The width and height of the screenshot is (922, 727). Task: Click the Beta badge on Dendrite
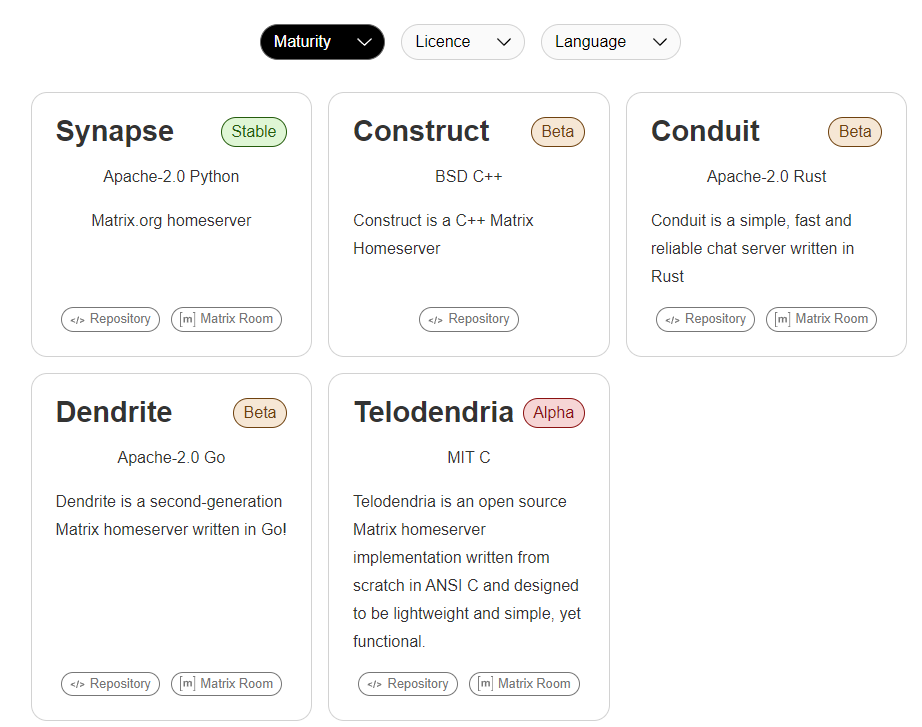click(x=260, y=413)
